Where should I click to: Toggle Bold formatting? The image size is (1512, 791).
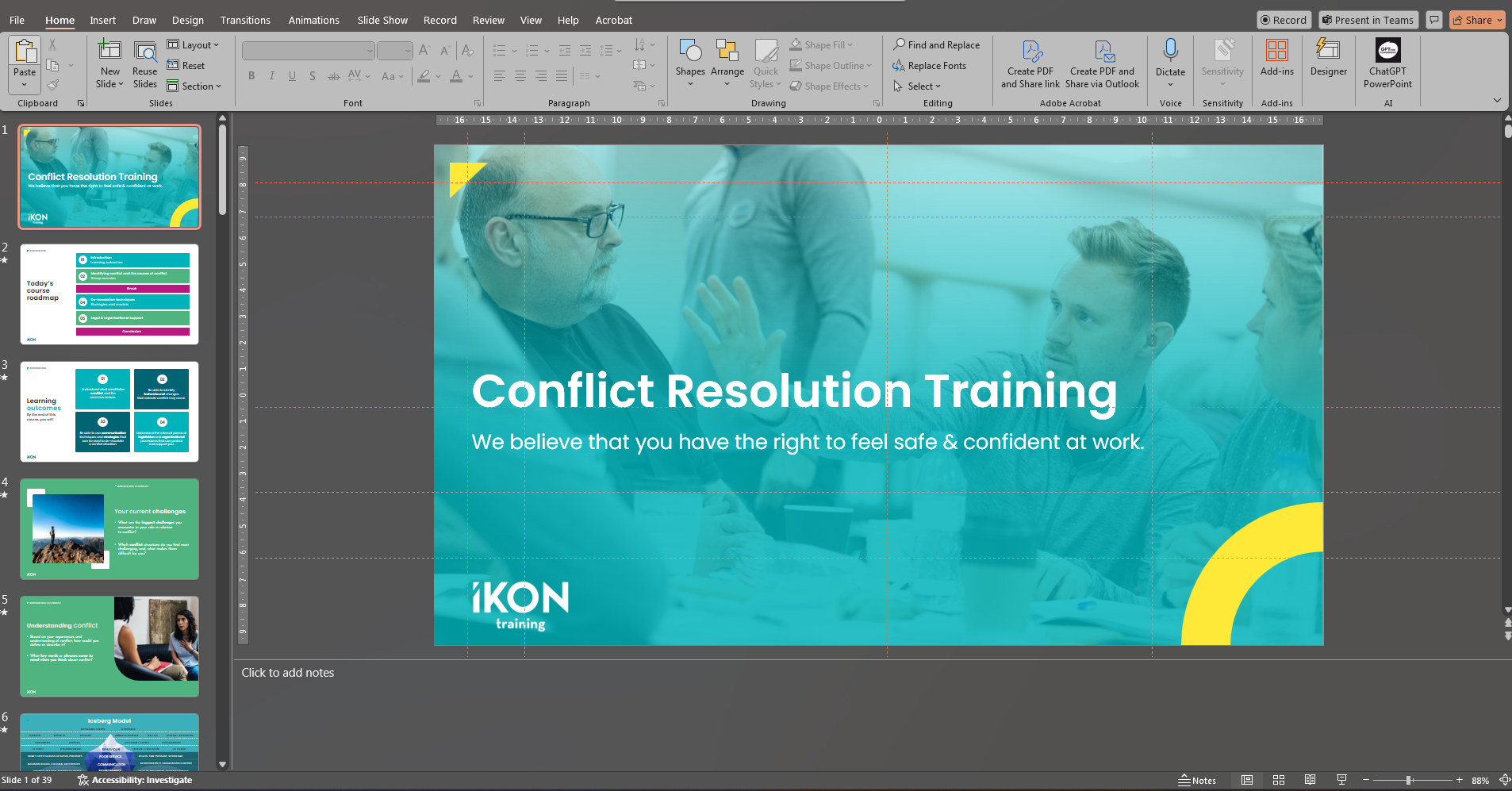point(251,76)
